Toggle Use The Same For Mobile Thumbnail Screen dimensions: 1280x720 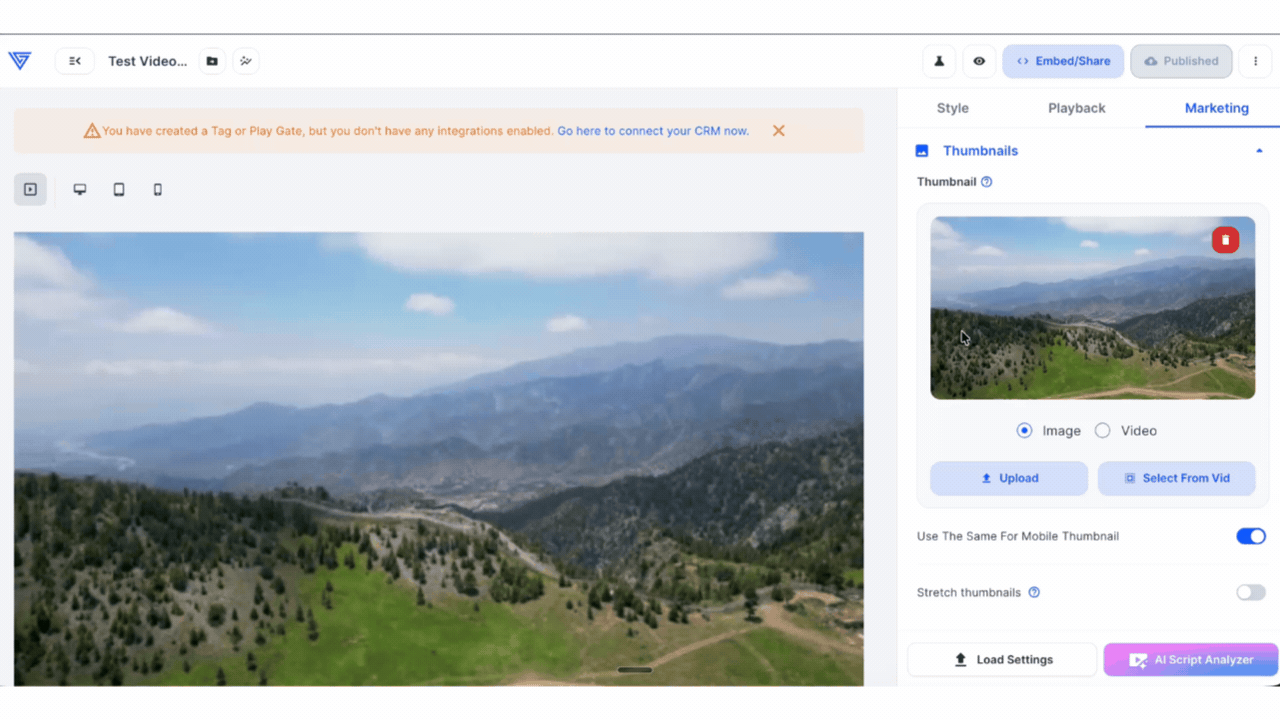tap(1251, 536)
